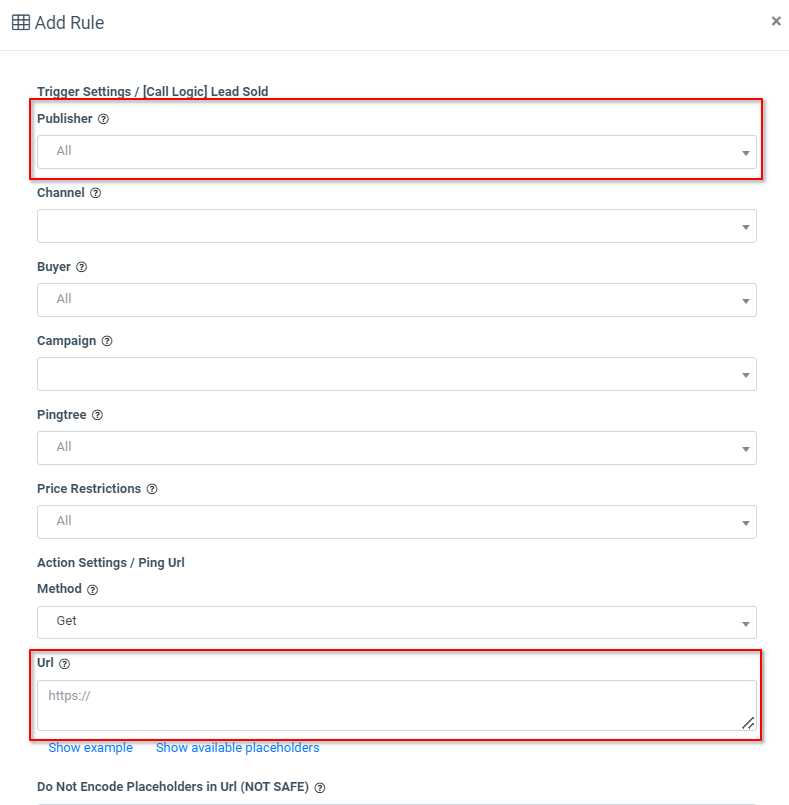Click the help icon next to Pingtree

tap(98, 415)
